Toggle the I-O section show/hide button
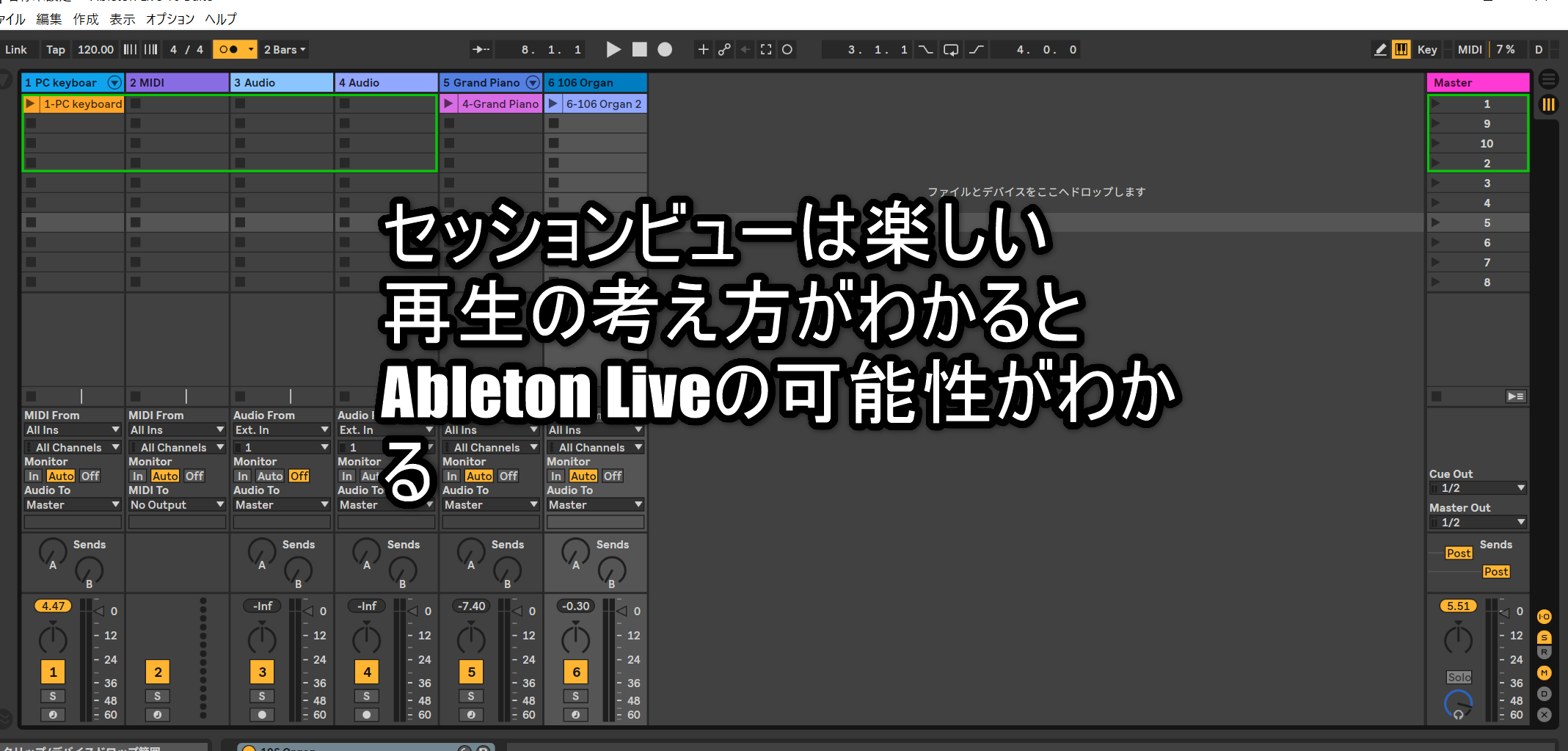 (x=1545, y=617)
